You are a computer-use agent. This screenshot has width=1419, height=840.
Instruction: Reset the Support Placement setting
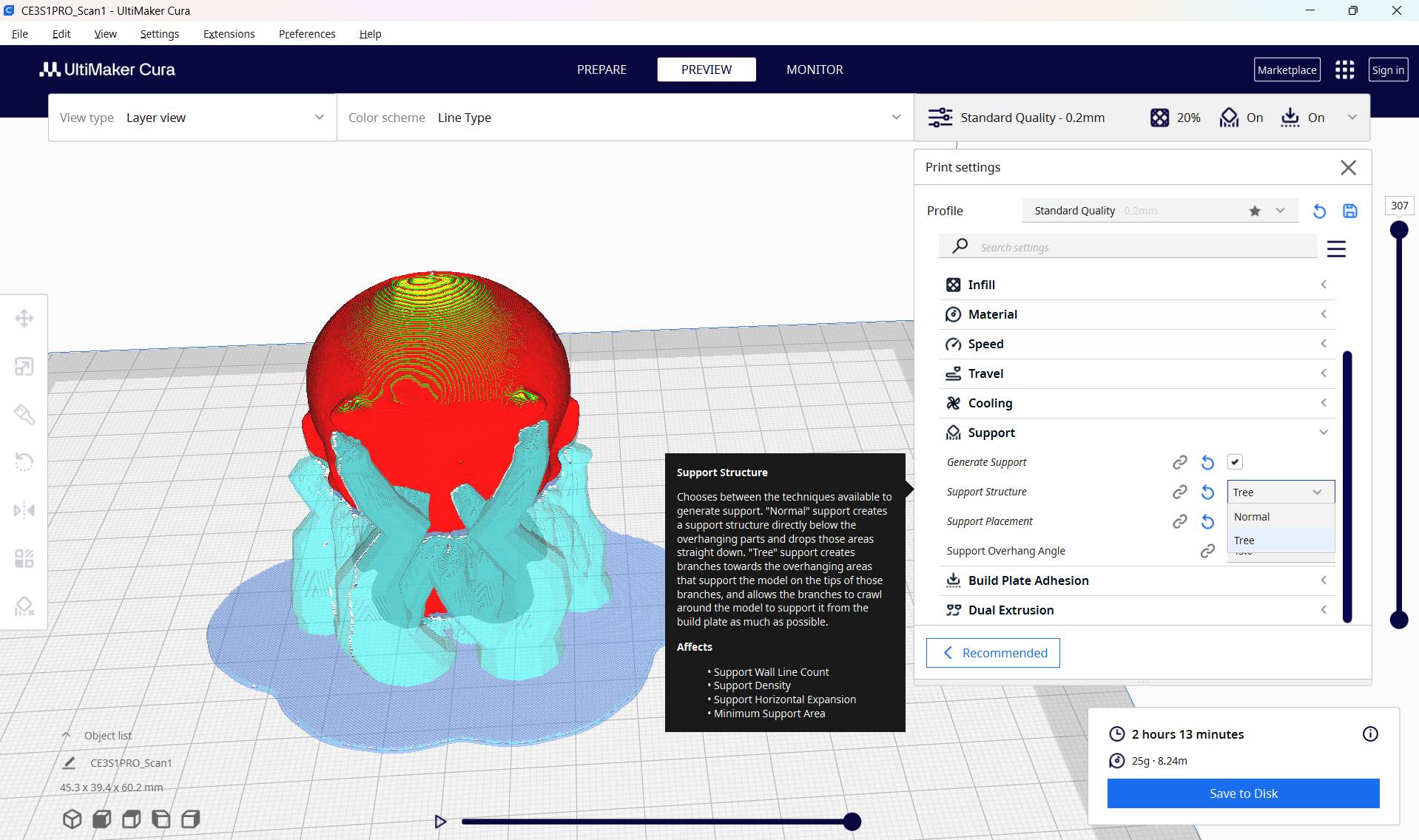click(x=1207, y=521)
